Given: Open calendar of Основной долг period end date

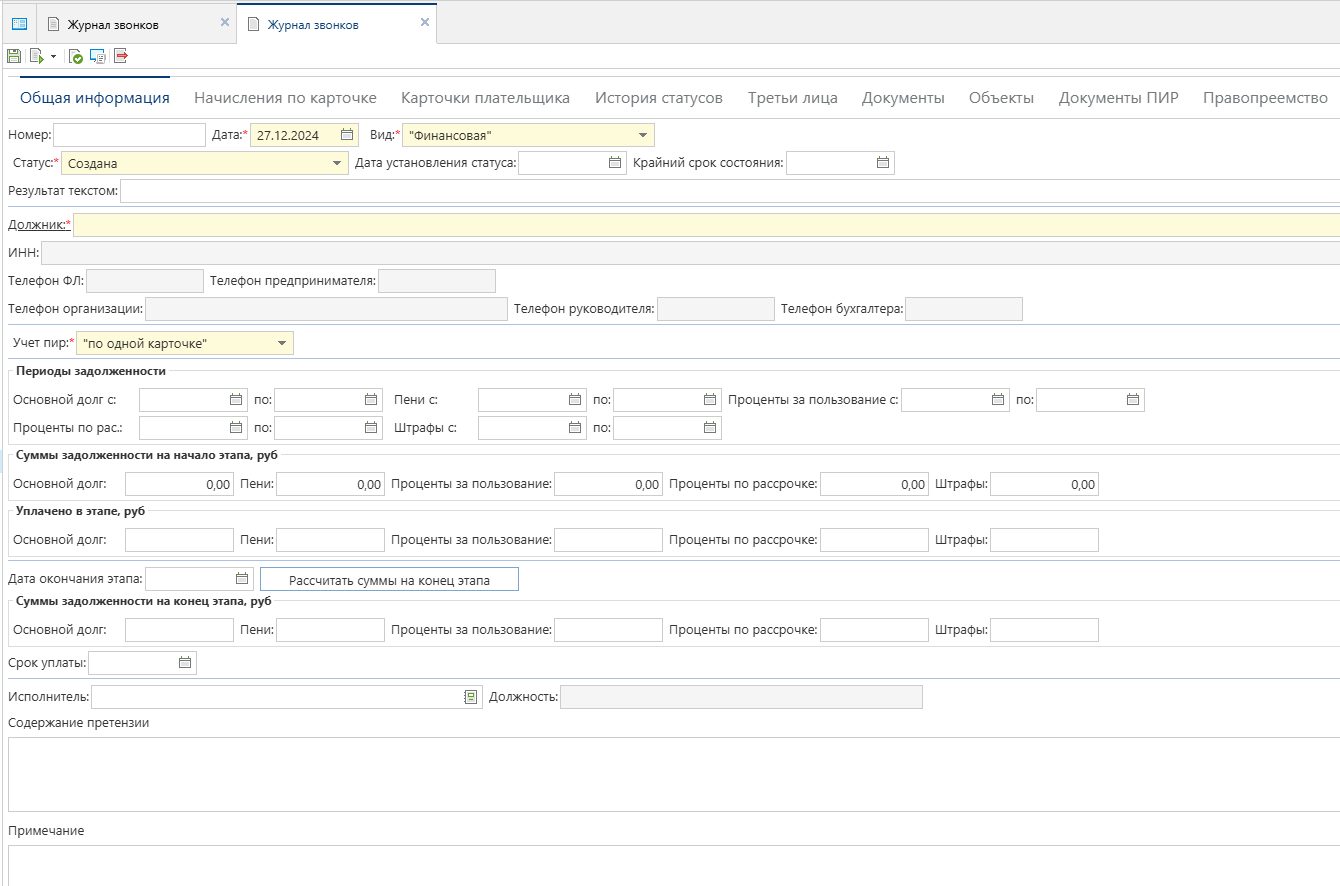Looking at the screenshot, I should (371, 400).
